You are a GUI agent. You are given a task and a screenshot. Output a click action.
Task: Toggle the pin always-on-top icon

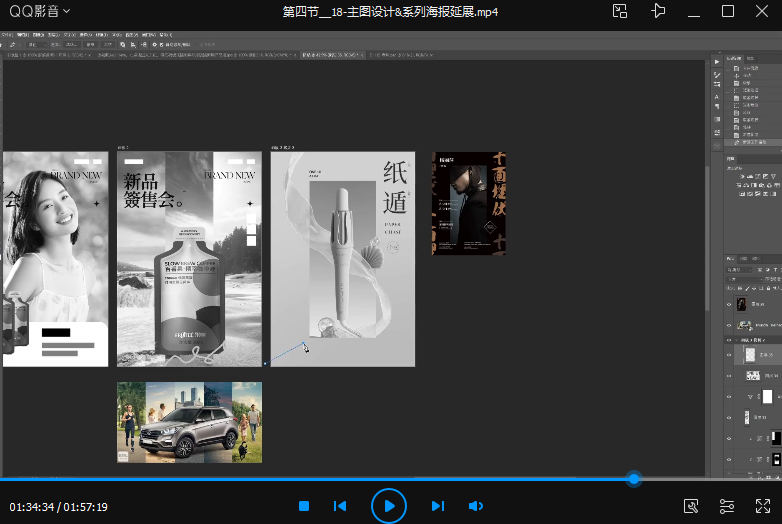click(x=657, y=11)
